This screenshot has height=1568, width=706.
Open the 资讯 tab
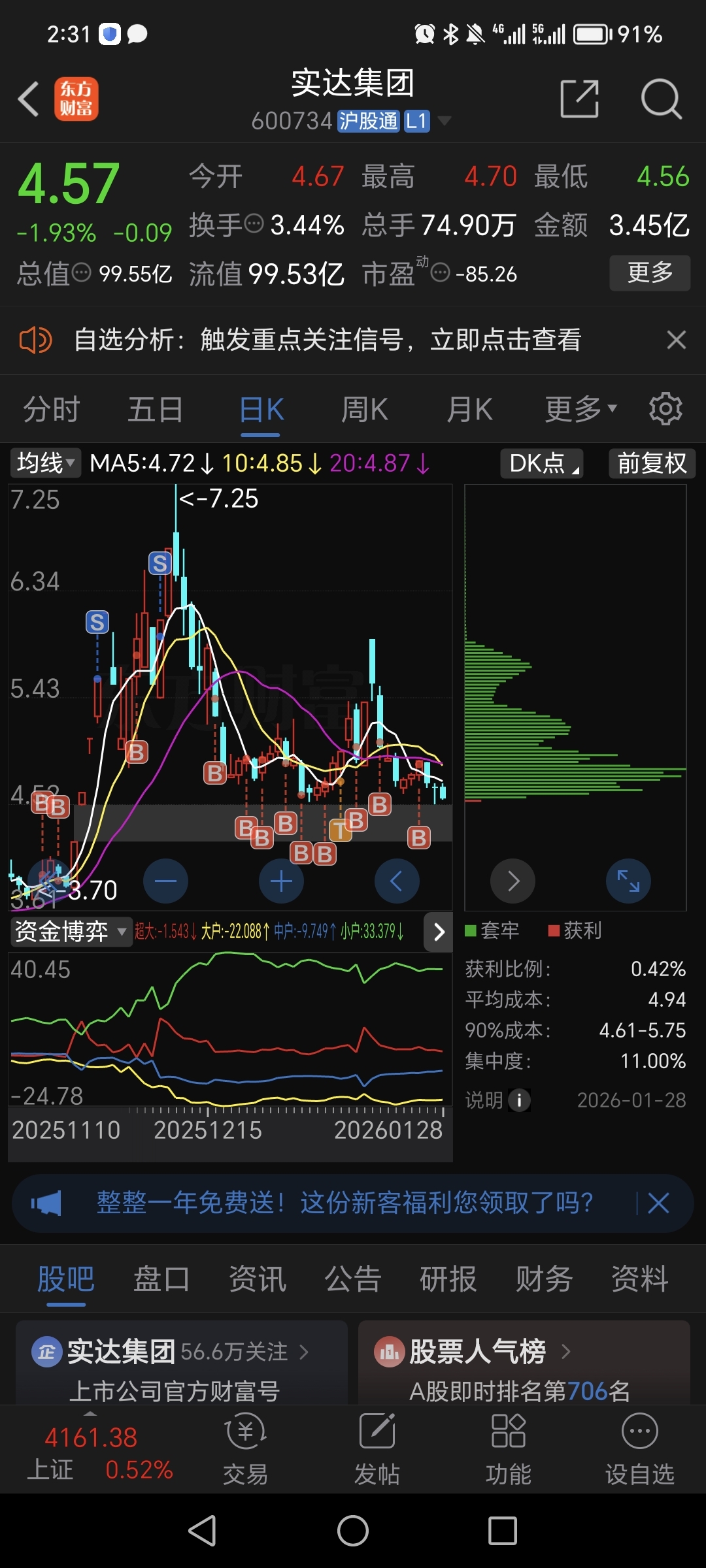point(258,1279)
